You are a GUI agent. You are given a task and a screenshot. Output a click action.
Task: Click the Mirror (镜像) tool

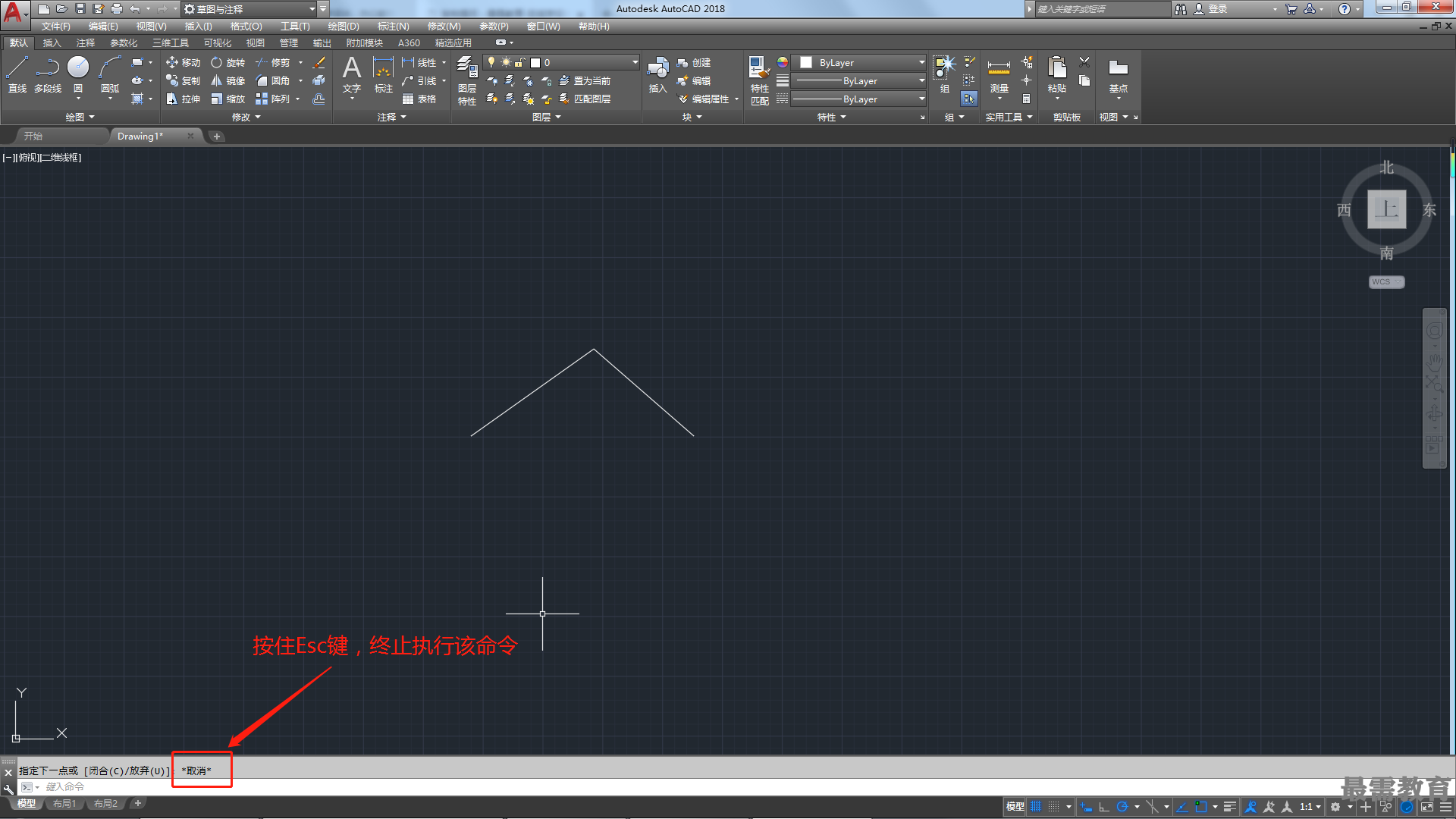(x=228, y=81)
